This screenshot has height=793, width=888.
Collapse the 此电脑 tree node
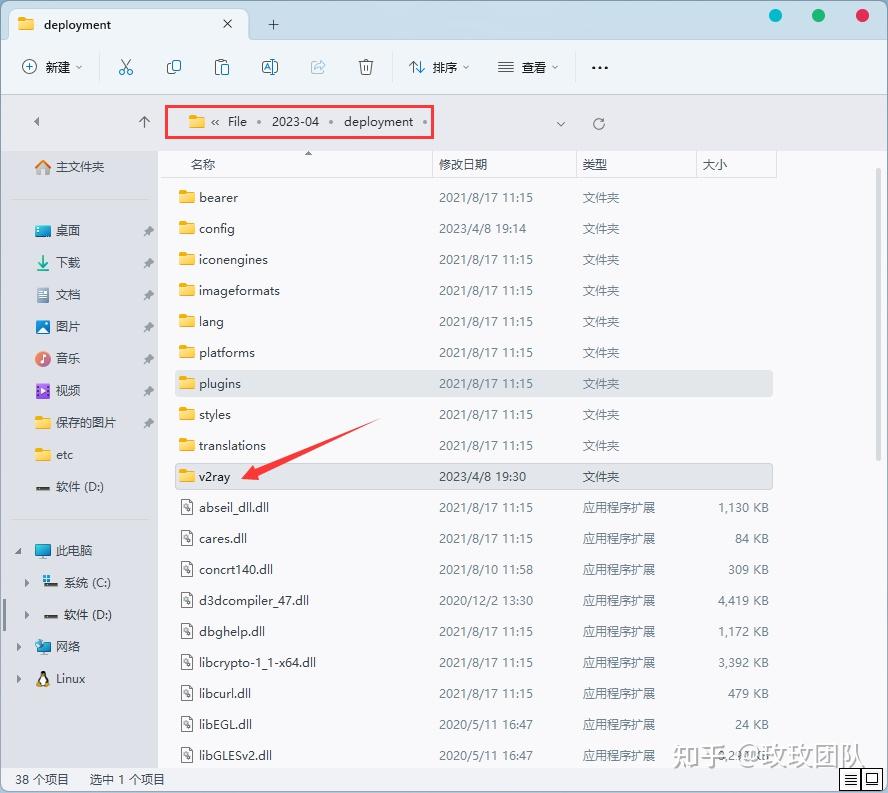click(19, 551)
